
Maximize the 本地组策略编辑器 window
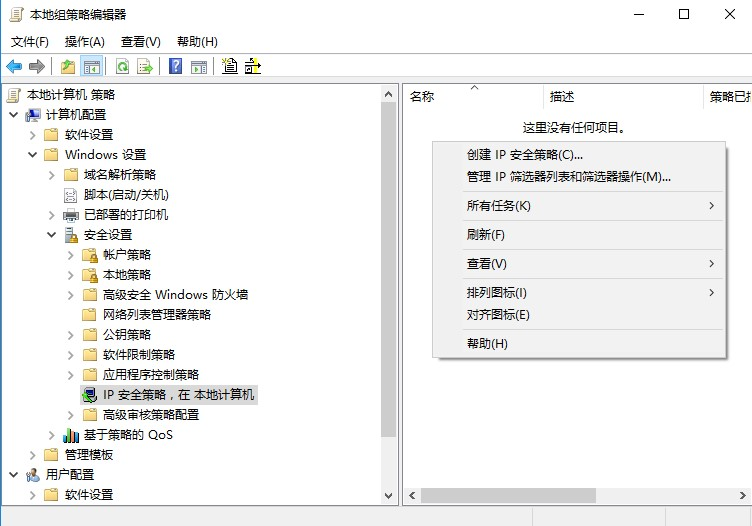coord(684,14)
